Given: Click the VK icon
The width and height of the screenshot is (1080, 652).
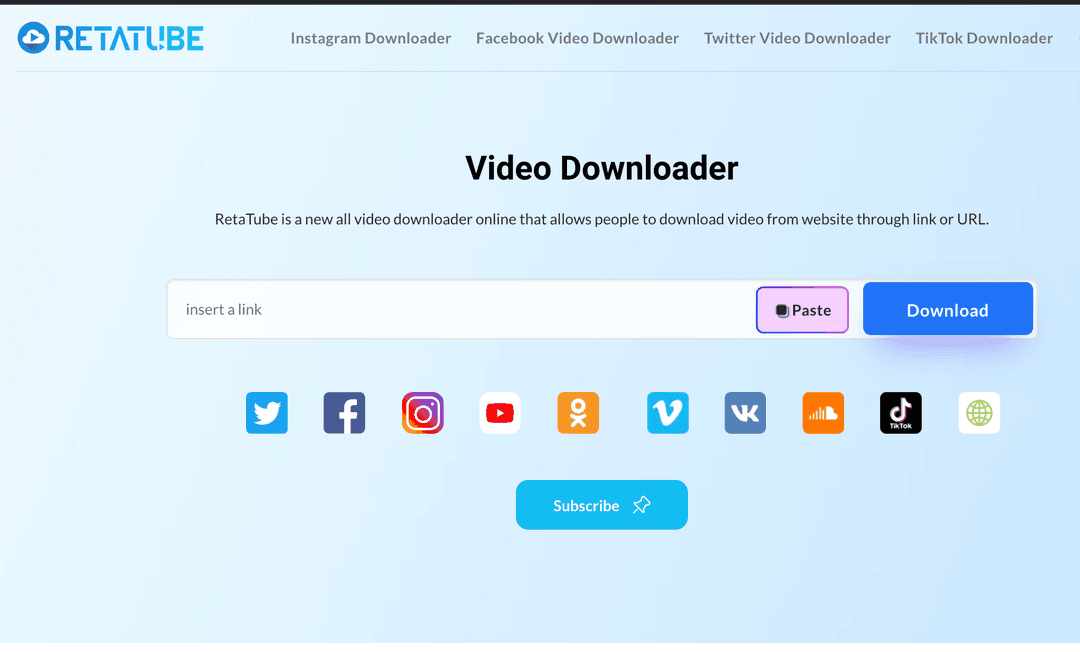Looking at the screenshot, I should tap(745, 413).
